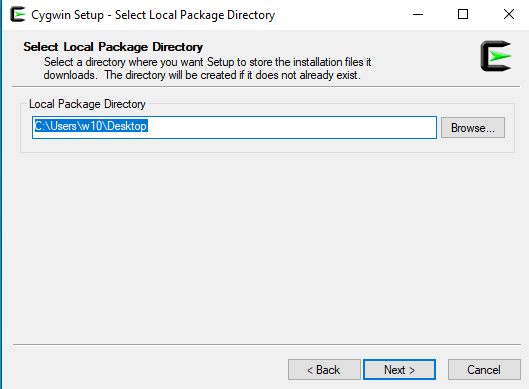Click the empty gray area of the dialog
The image size is (529, 389).
(263, 246)
